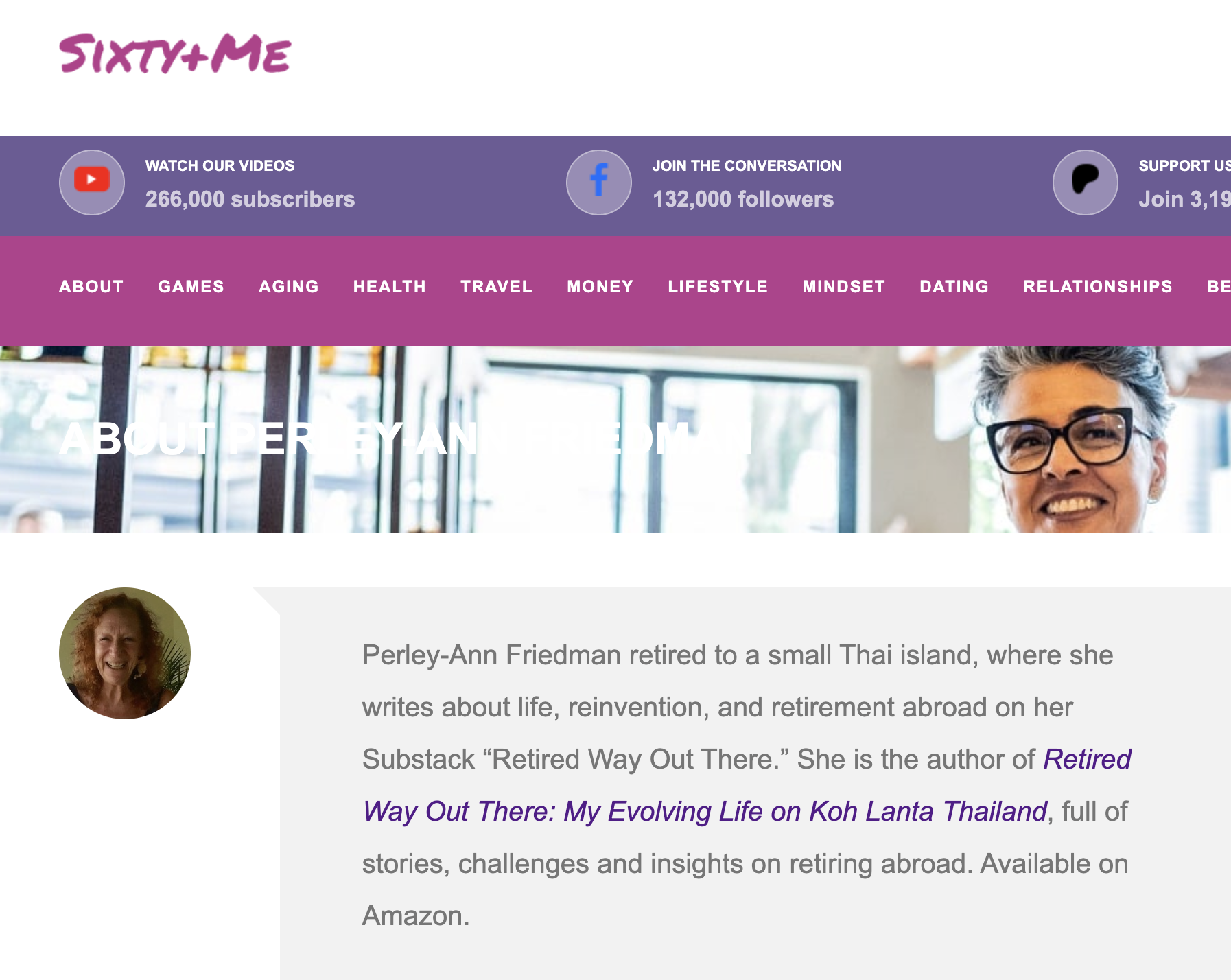Open the Health menu item
Screen dimensions: 1231x980
pyautogui.click(x=390, y=286)
